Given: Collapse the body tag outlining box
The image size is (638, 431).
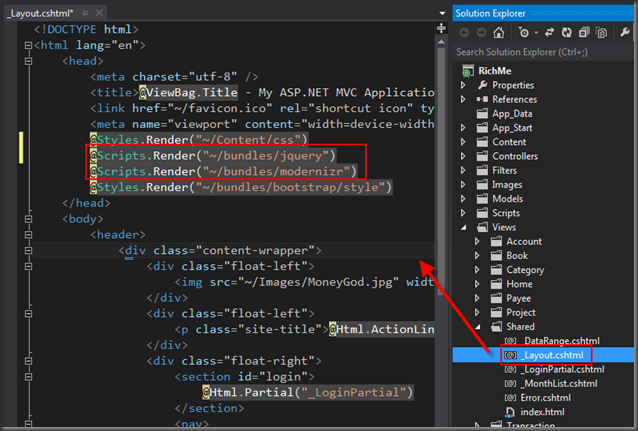Looking at the screenshot, I should coord(28,219).
